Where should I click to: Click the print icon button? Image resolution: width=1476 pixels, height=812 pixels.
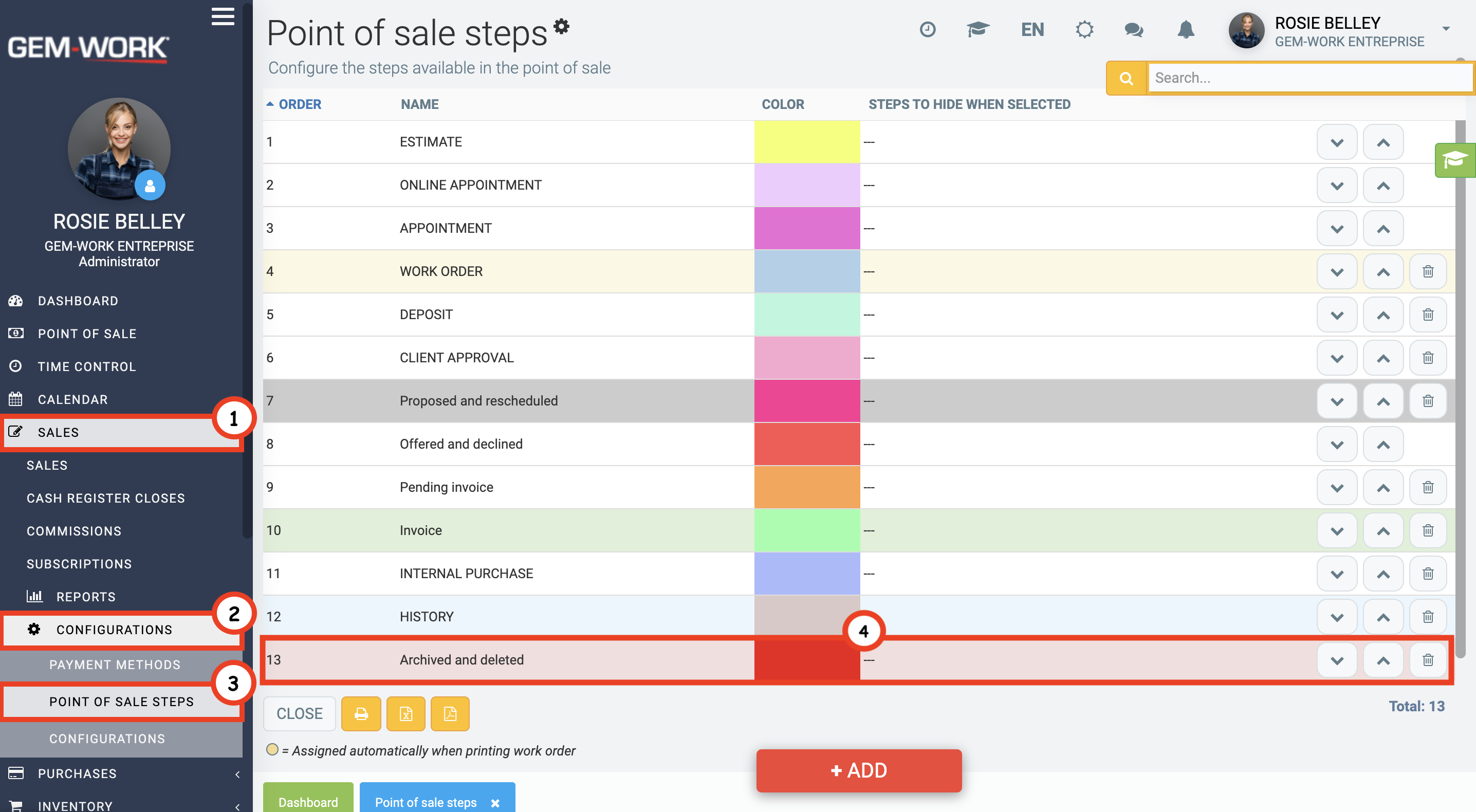click(361, 713)
